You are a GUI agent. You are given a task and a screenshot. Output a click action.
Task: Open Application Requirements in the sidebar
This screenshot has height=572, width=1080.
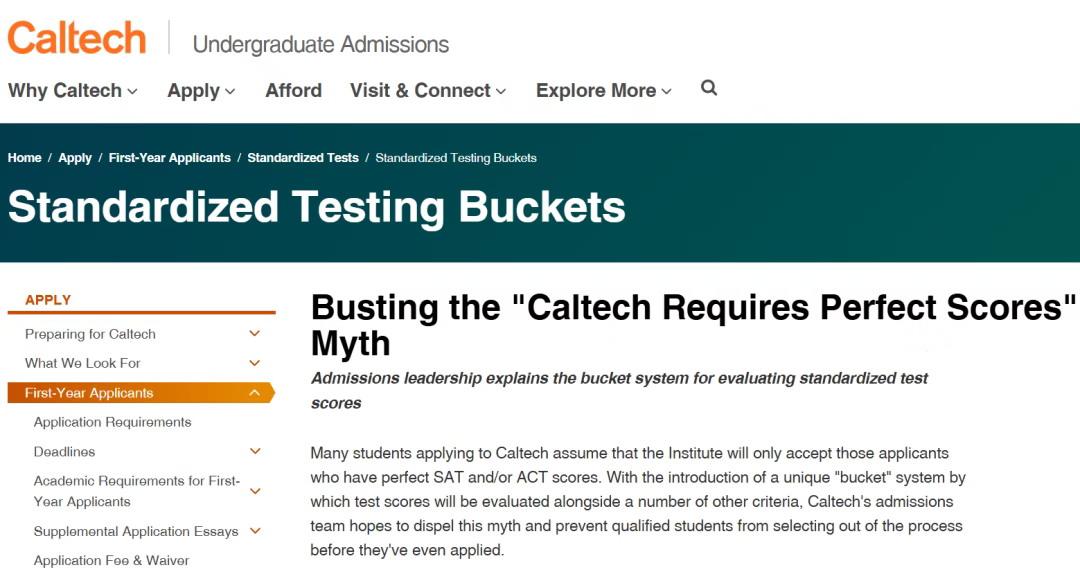pos(112,422)
